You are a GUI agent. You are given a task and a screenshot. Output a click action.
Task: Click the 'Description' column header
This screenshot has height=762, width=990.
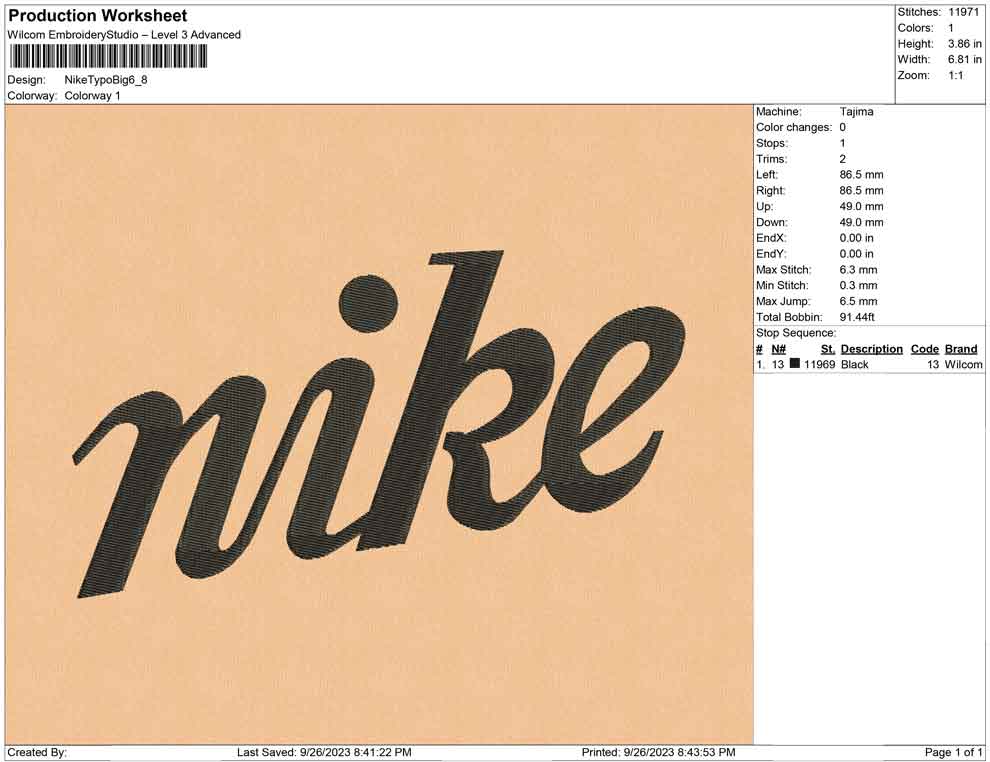pyautogui.click(x=872, y=349)
